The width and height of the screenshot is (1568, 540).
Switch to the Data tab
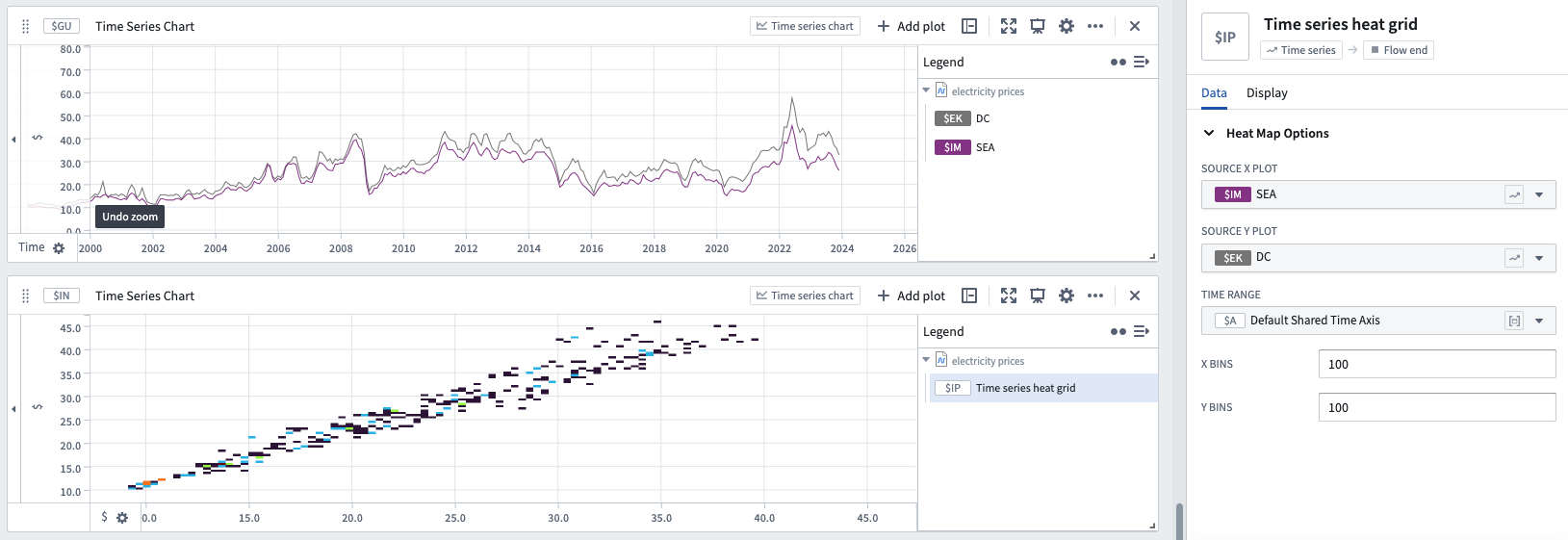[1214, 92]
